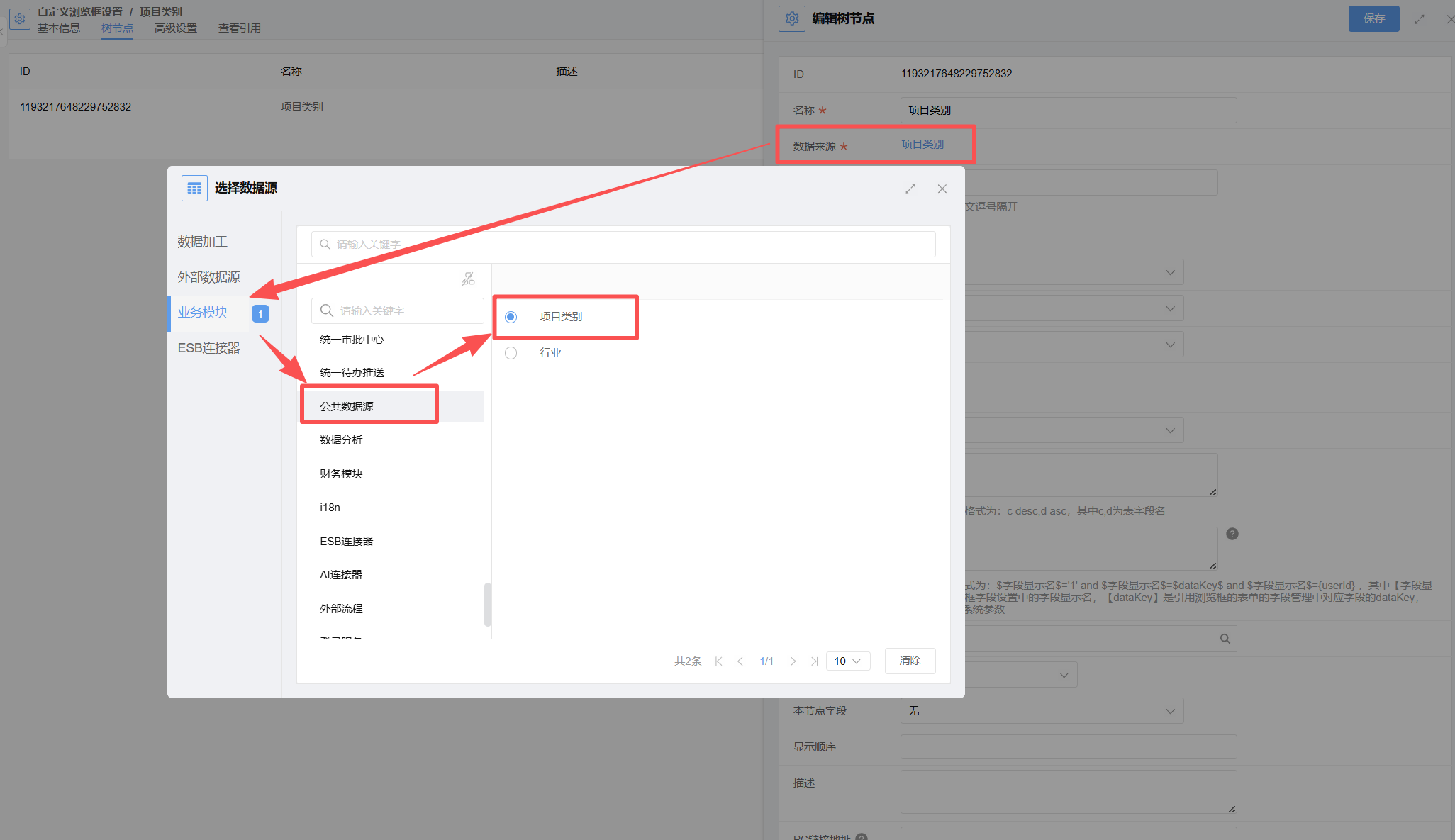The width and height of the screenshot is (1455, 840).
Task: Go to the previous page arrow
Action: point(740,661)
